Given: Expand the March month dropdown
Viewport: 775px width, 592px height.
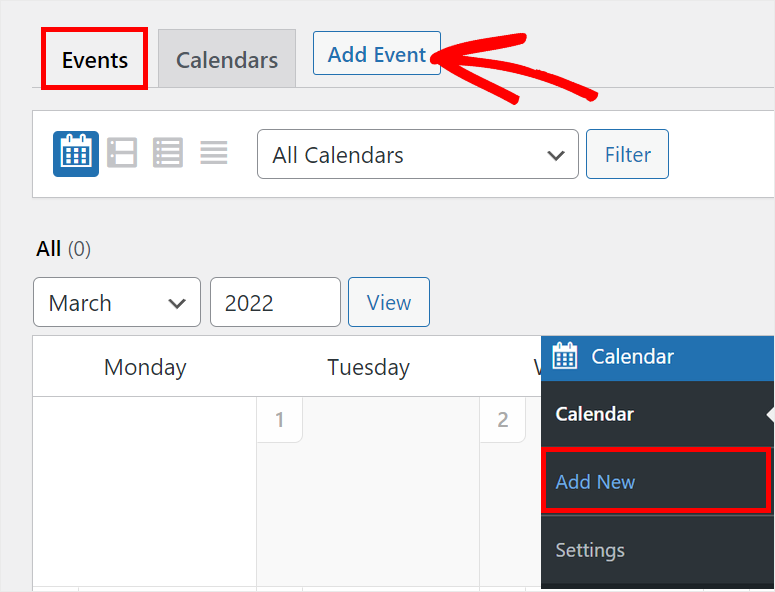Looking at the screenshot, I should tap(117, 303).
